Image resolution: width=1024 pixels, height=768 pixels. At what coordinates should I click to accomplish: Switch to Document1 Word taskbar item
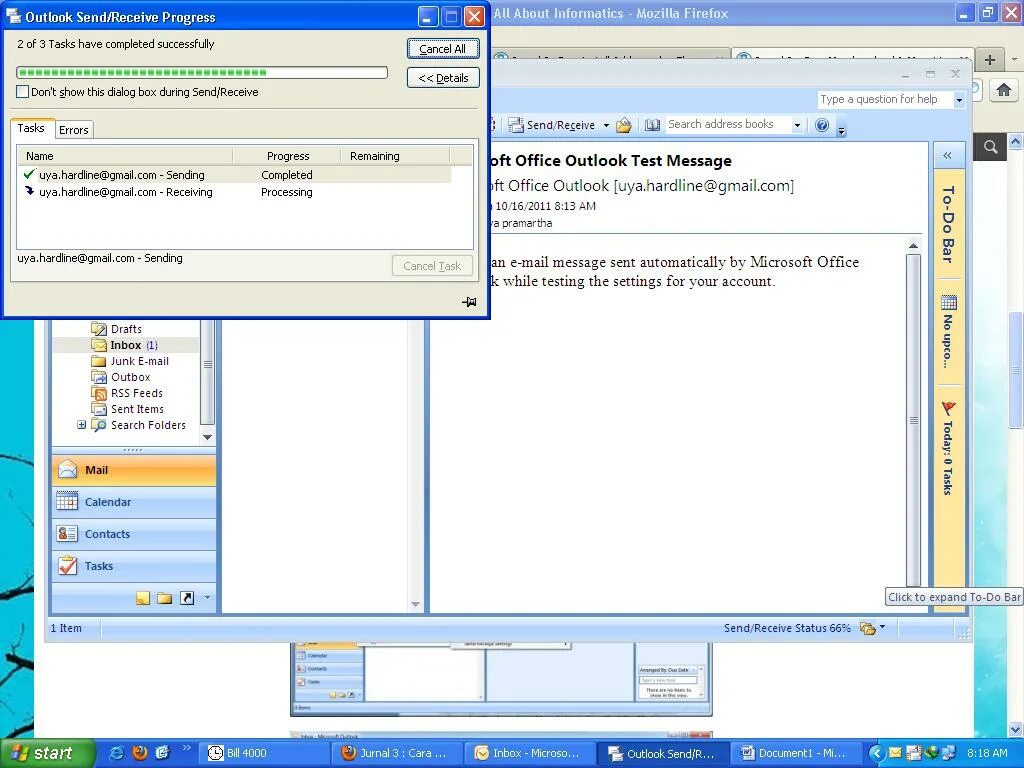pos(795,753)
